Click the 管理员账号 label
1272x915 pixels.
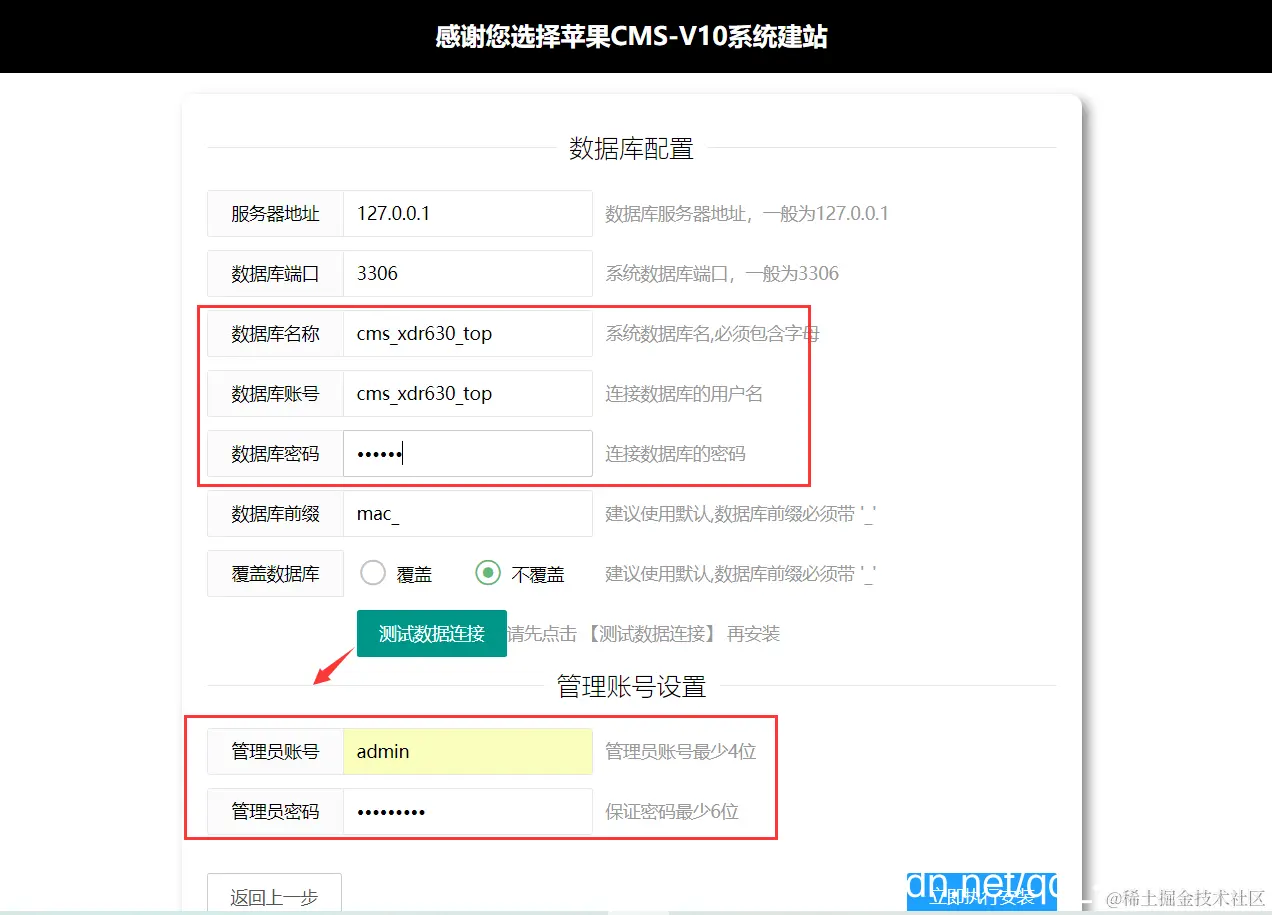pyautogui.click(x=275, y=751)
